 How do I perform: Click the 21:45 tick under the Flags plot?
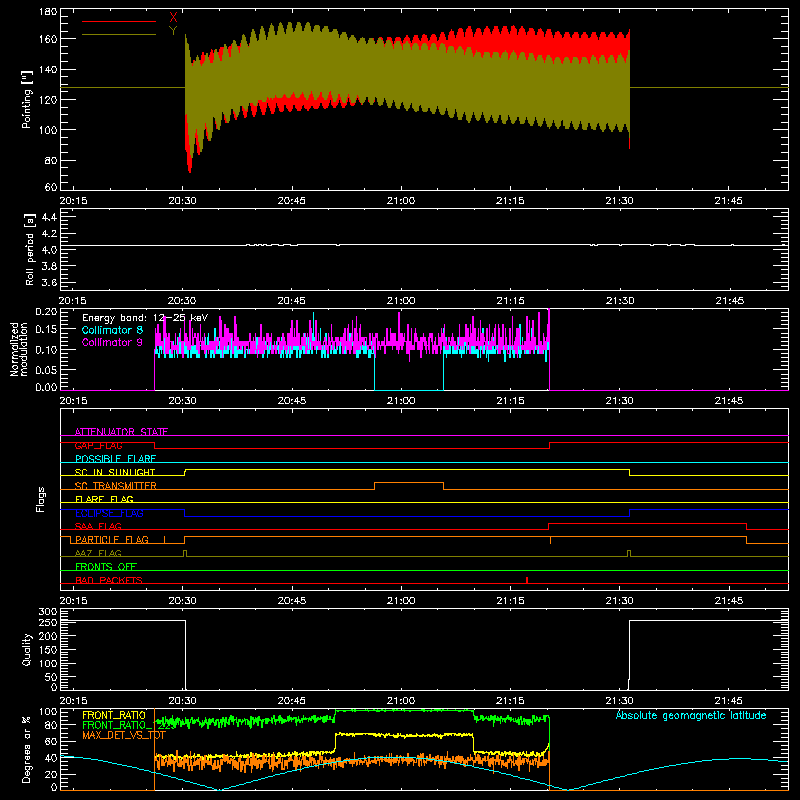tap(729, 601)
